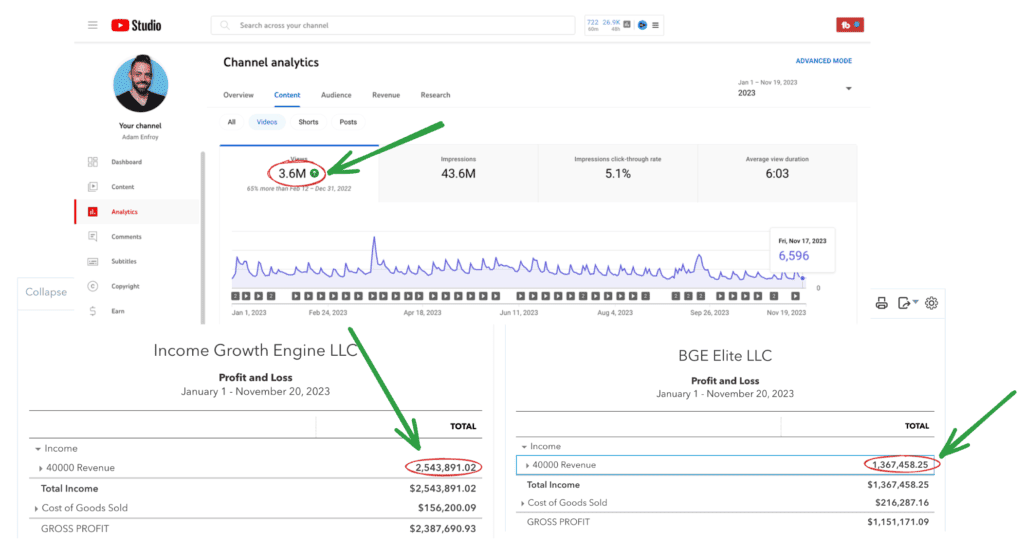Open the settings gear above BGE Elite report

tap(931, 303)
